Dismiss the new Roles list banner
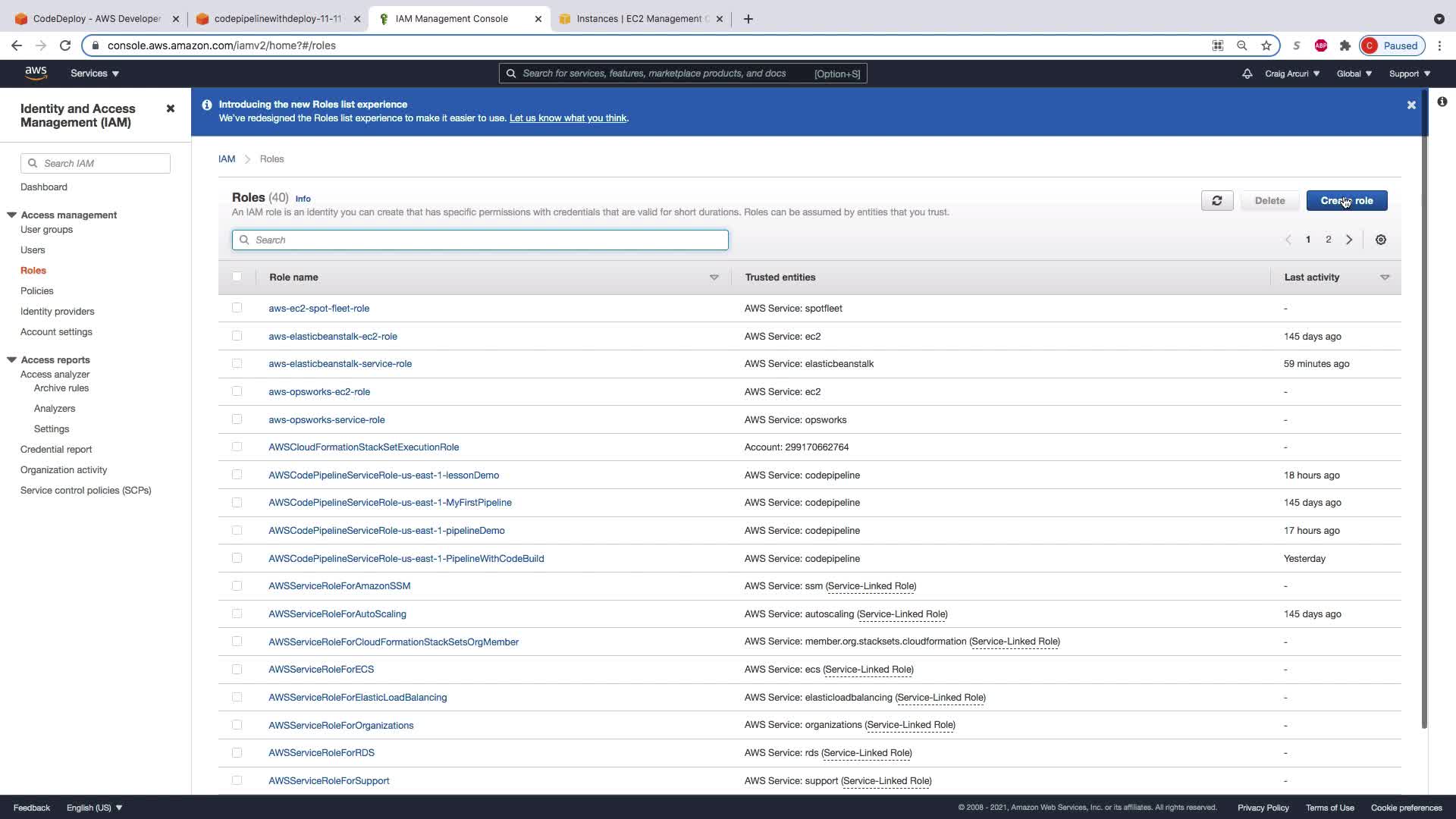This screenshot has height=819, width=1456. pos(1410,105)
